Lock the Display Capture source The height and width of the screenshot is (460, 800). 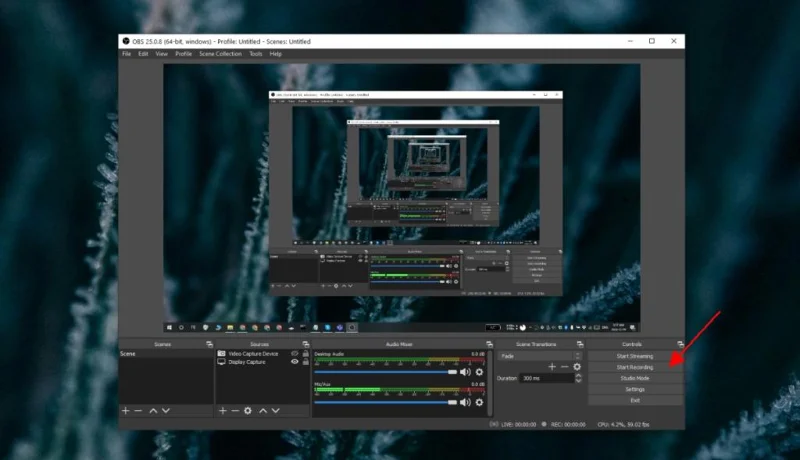[306, 362]
